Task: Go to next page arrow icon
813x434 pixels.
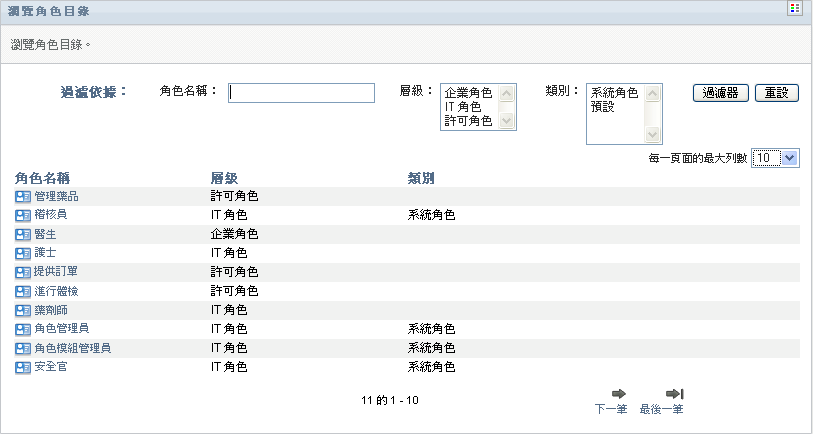Action: (x=618, y=394)
